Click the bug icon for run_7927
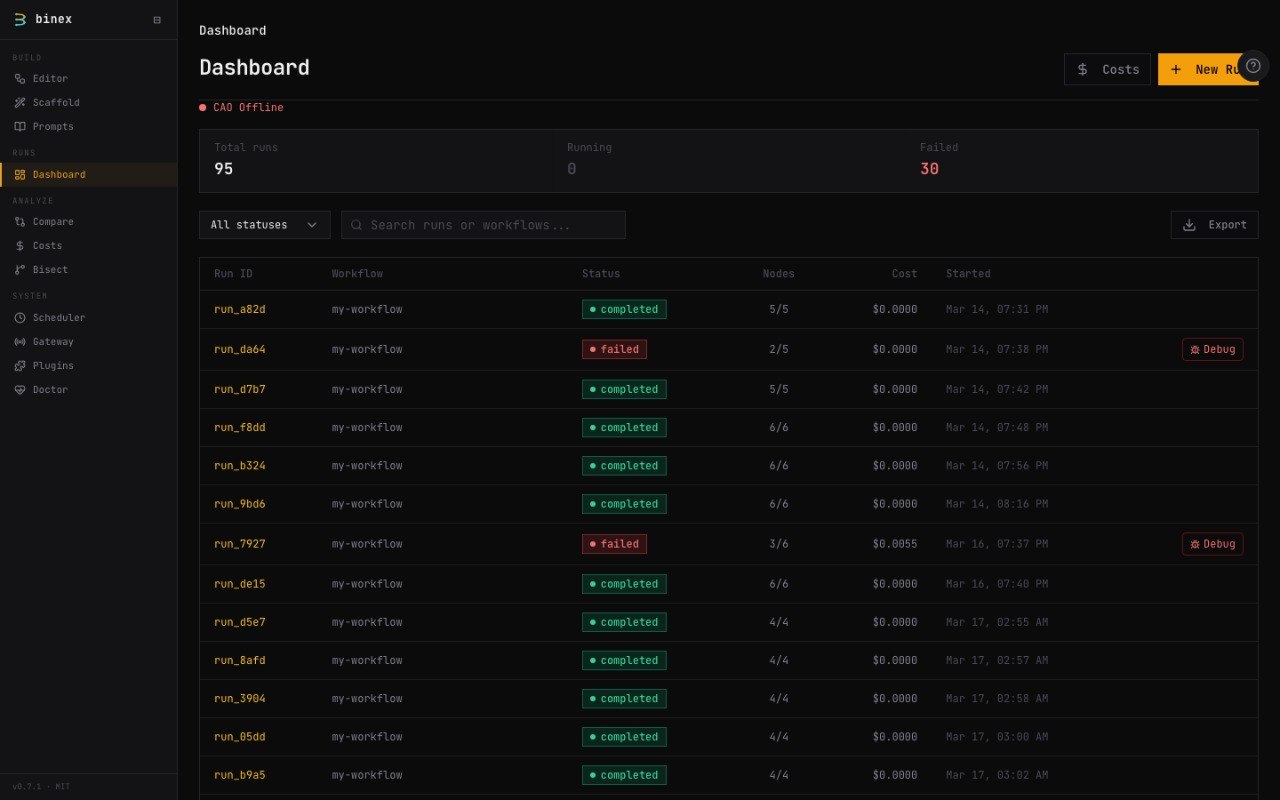 click(1194, 544)
